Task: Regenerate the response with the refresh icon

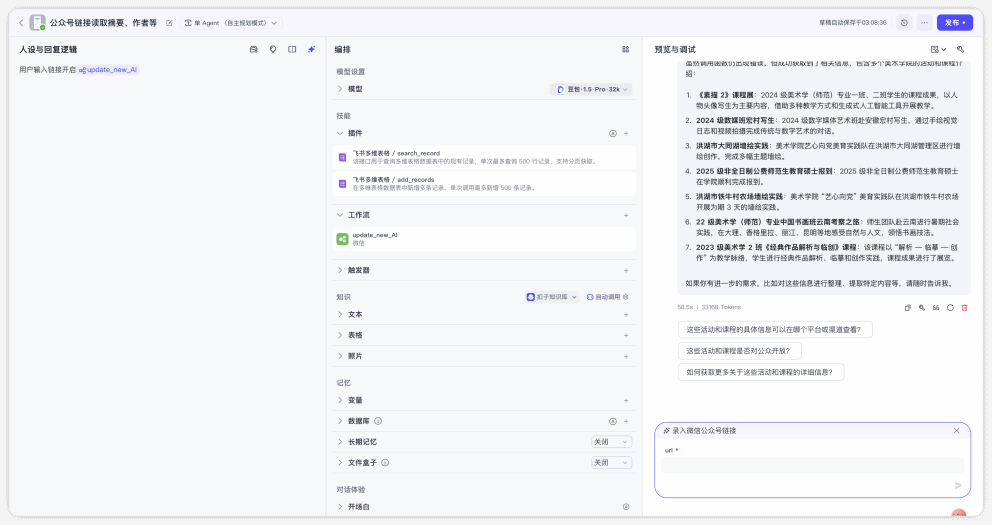Action: (950, 307)
